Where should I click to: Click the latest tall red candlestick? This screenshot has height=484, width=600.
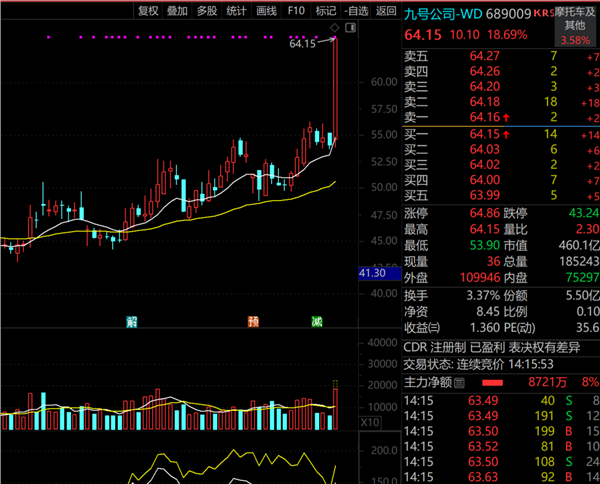click(335, 88)
